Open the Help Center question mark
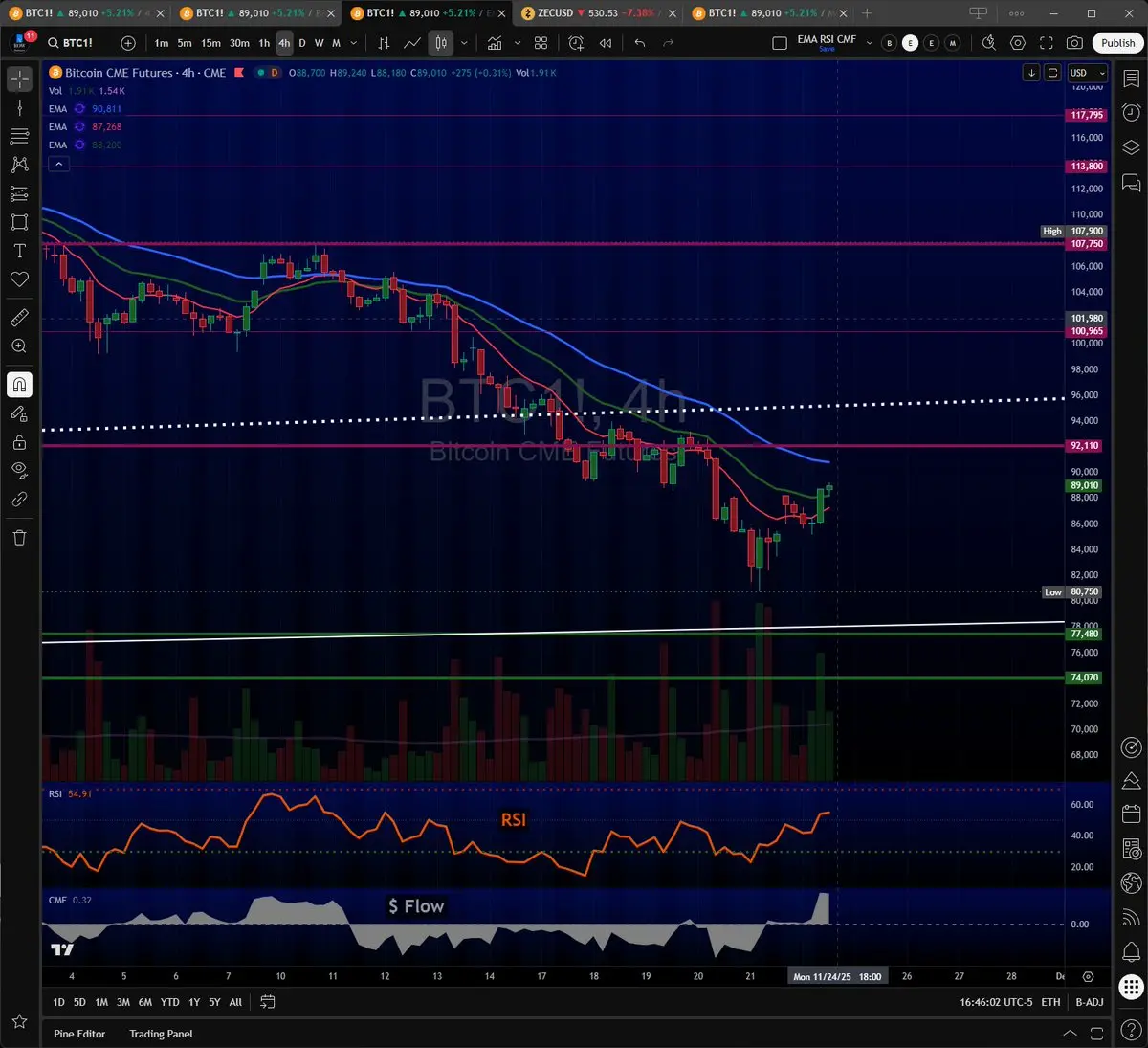 (1131, 1029)
